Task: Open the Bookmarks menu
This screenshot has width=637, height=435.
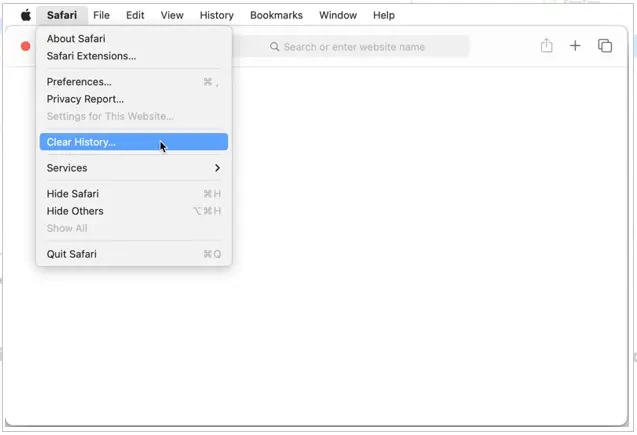Action: click(x=276, y=15)
